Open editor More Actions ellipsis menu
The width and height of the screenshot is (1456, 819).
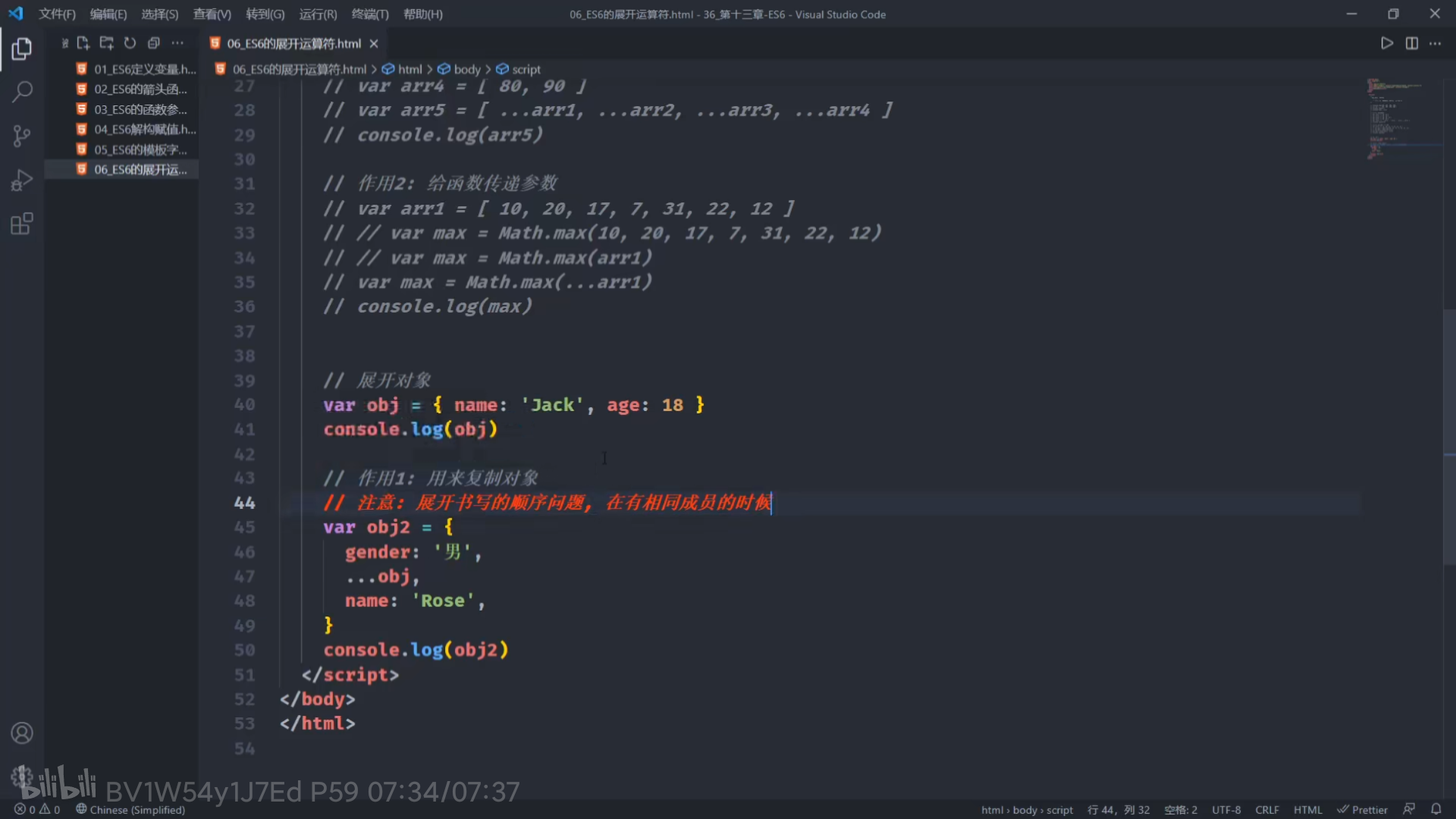pyautogui.click(x=1435, y=43)
